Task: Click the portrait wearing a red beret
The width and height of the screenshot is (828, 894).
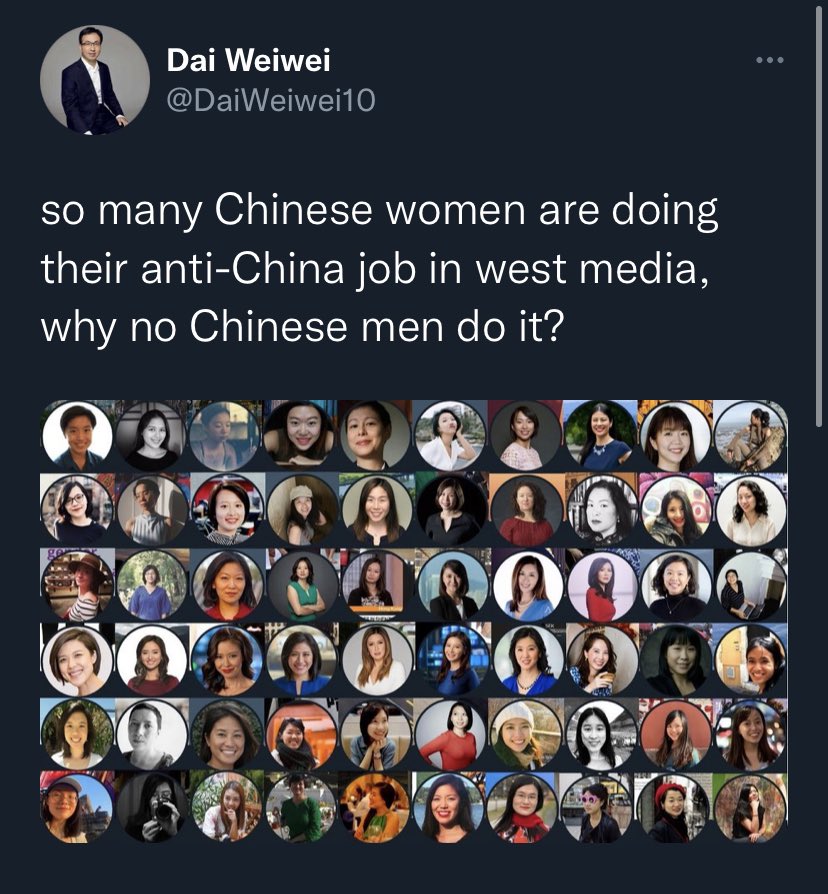Action: (x=676, y=808)
